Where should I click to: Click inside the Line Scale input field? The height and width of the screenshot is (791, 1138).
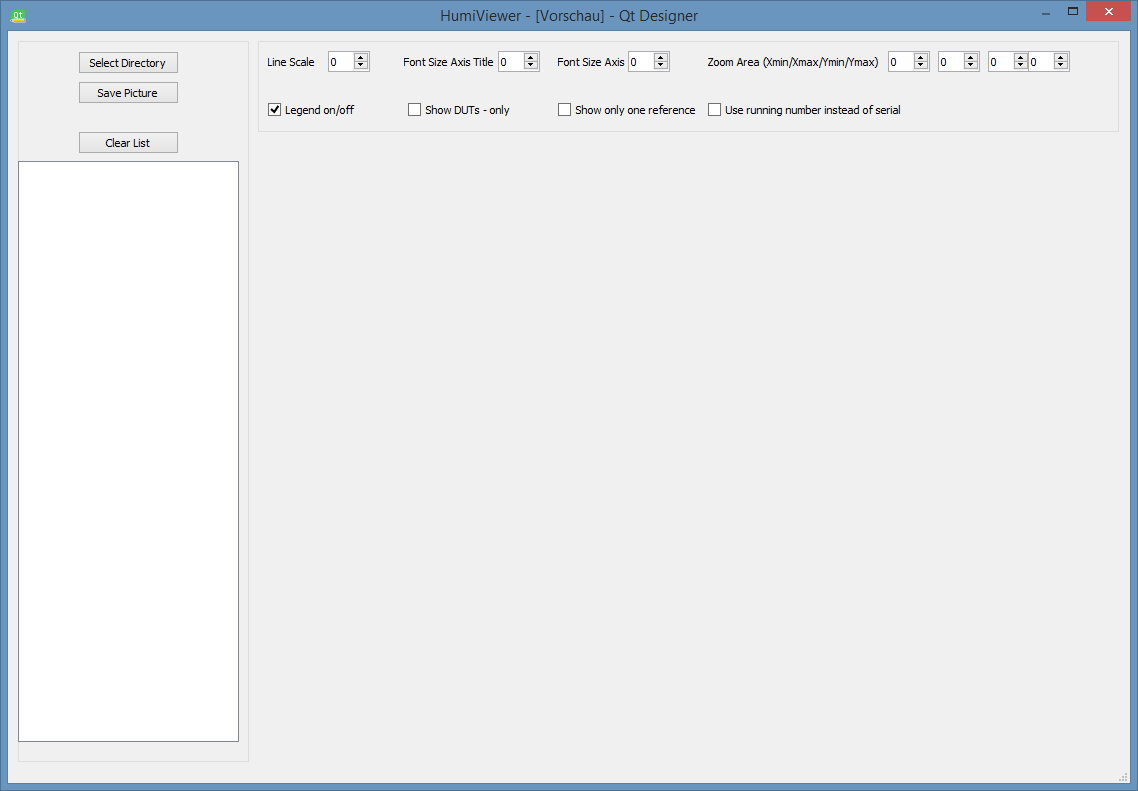click(x=342, y=61)
